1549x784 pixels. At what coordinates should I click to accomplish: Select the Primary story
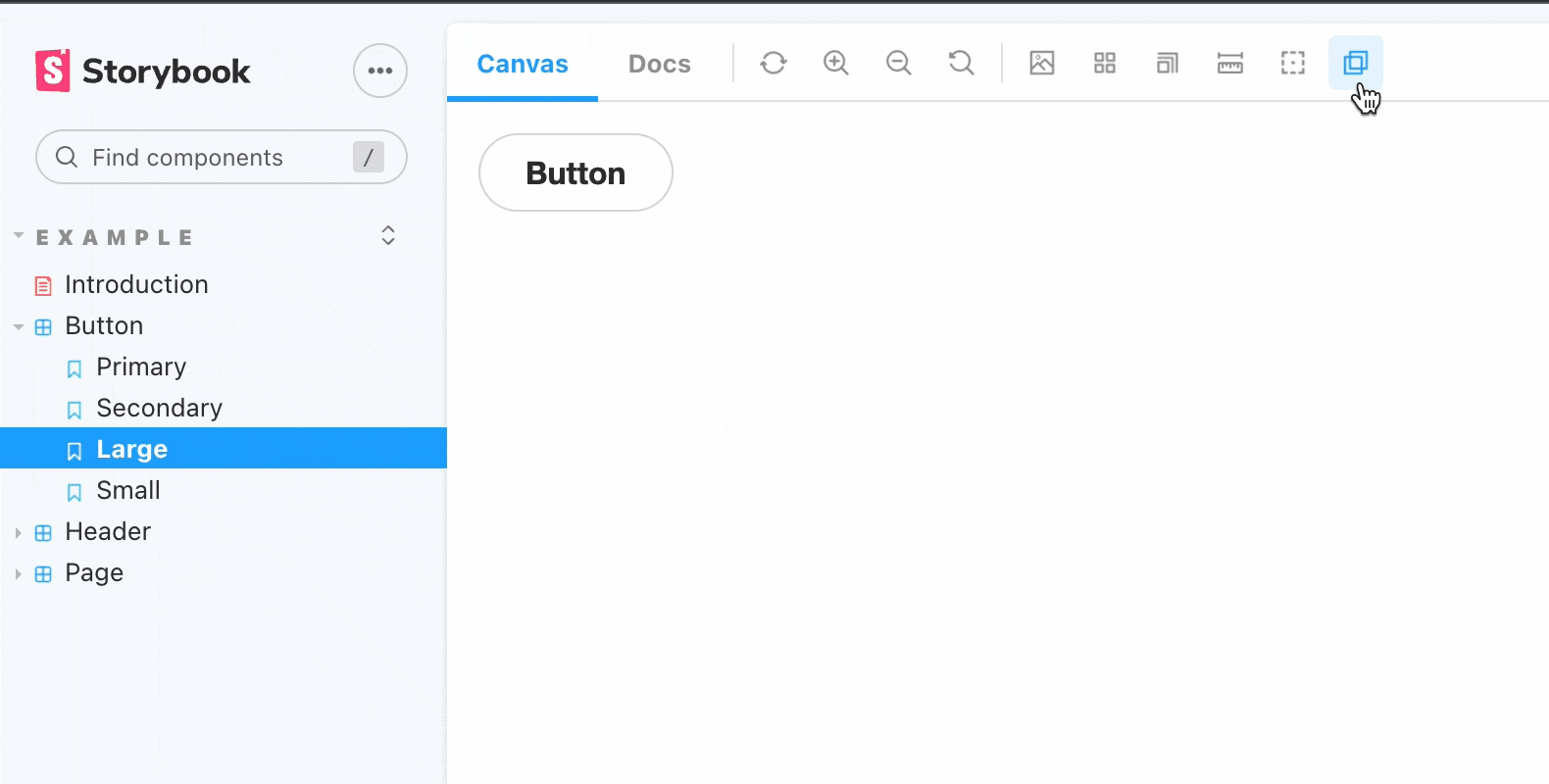[224, 367]
